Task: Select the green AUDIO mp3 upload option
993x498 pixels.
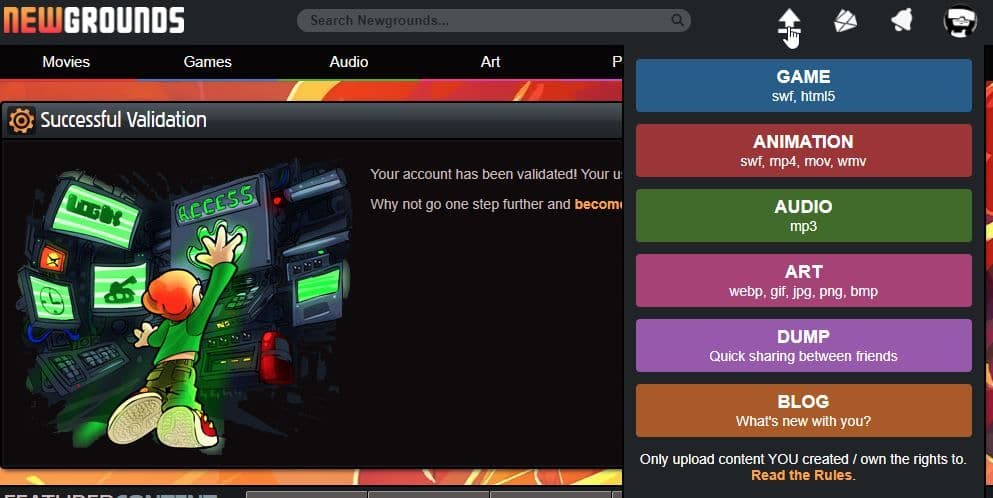Action: [803, 216]
